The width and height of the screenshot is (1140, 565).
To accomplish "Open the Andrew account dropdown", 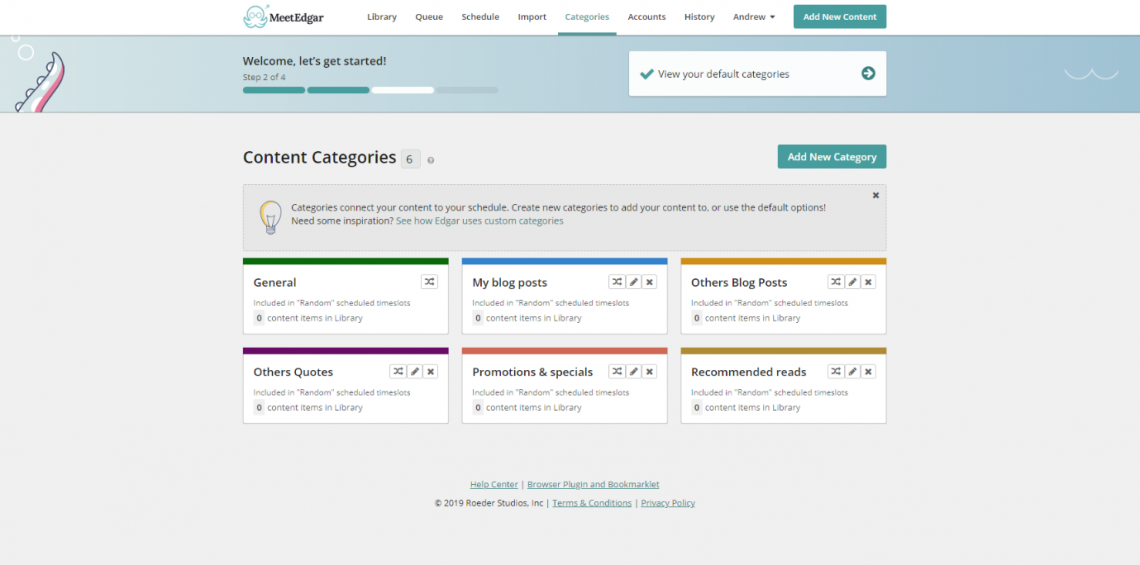I will point(753,17).
